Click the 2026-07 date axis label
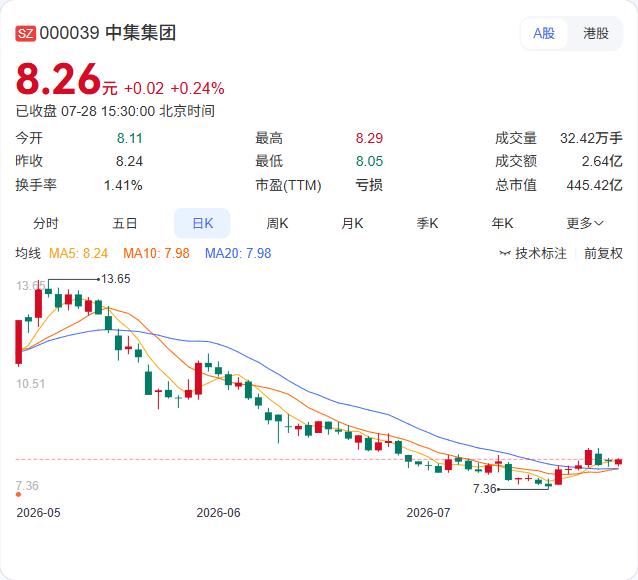Screen dimensions: 638x580 pyautogui.click(x=428, y=512)
